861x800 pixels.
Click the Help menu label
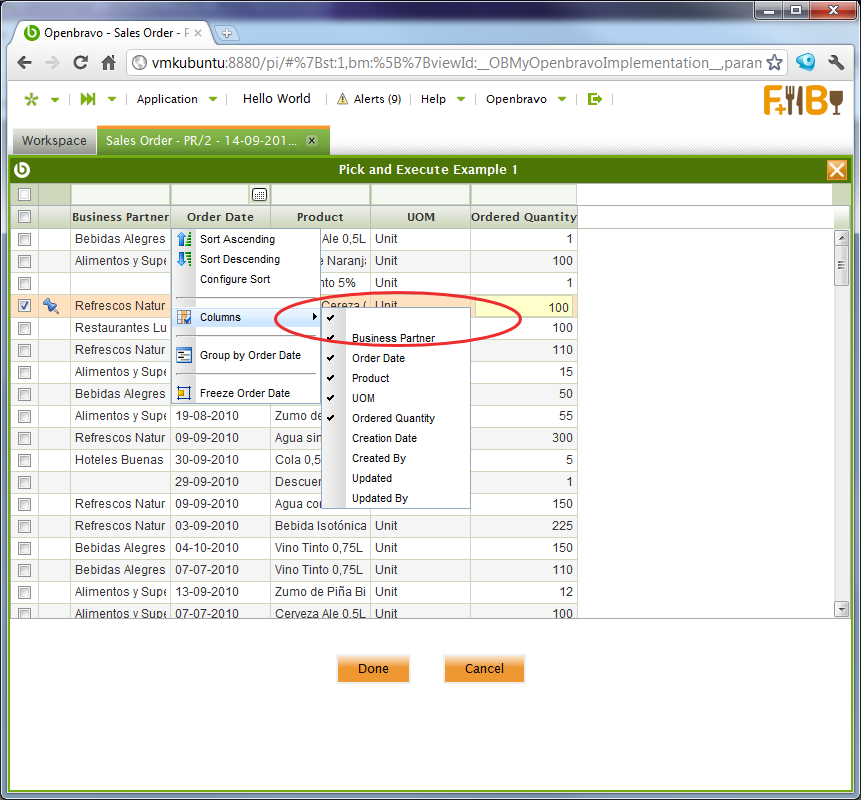[433, 99]
